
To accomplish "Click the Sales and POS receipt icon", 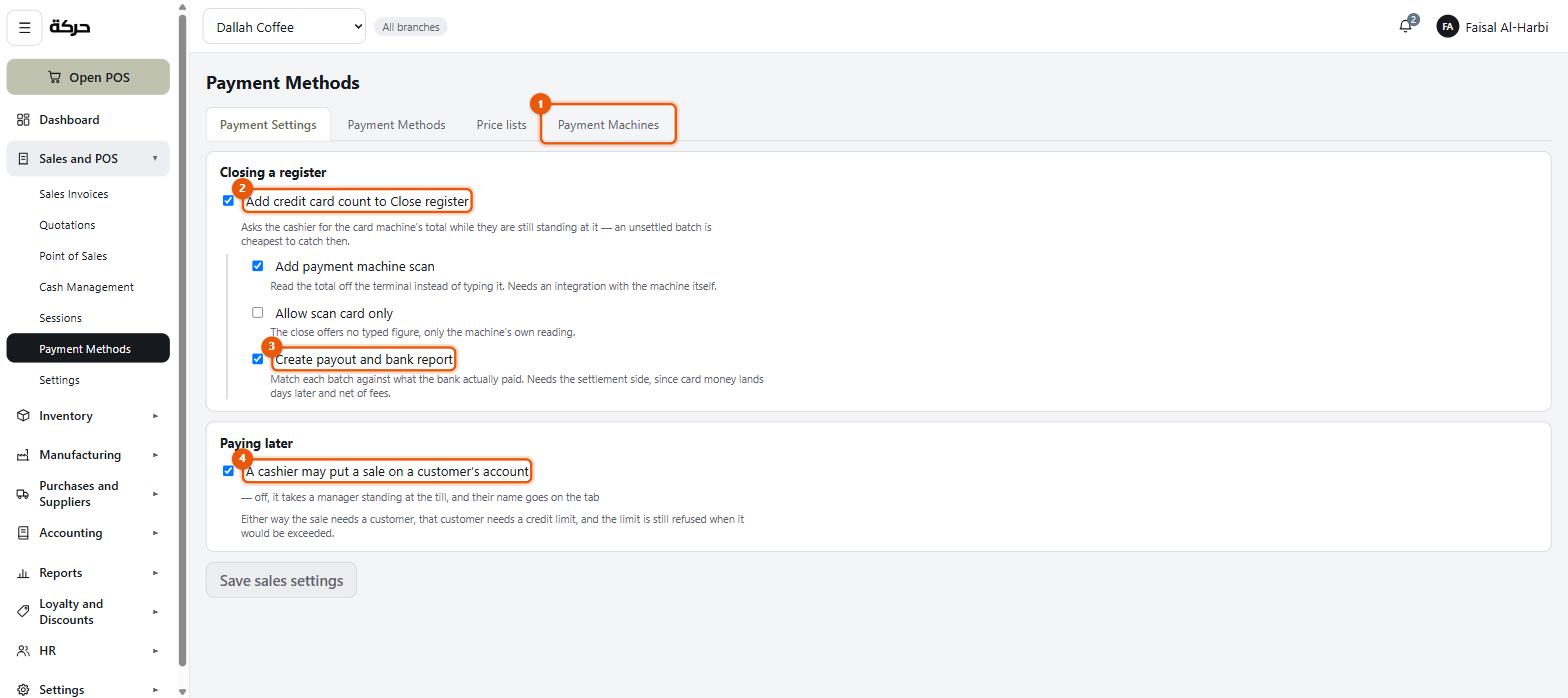I will point(23,159).
